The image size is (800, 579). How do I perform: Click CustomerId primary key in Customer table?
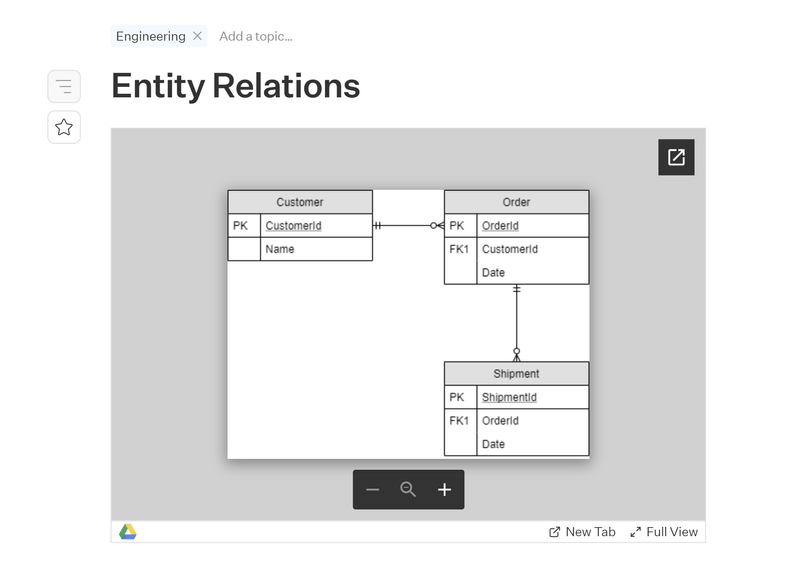click(x=293, y=226)
